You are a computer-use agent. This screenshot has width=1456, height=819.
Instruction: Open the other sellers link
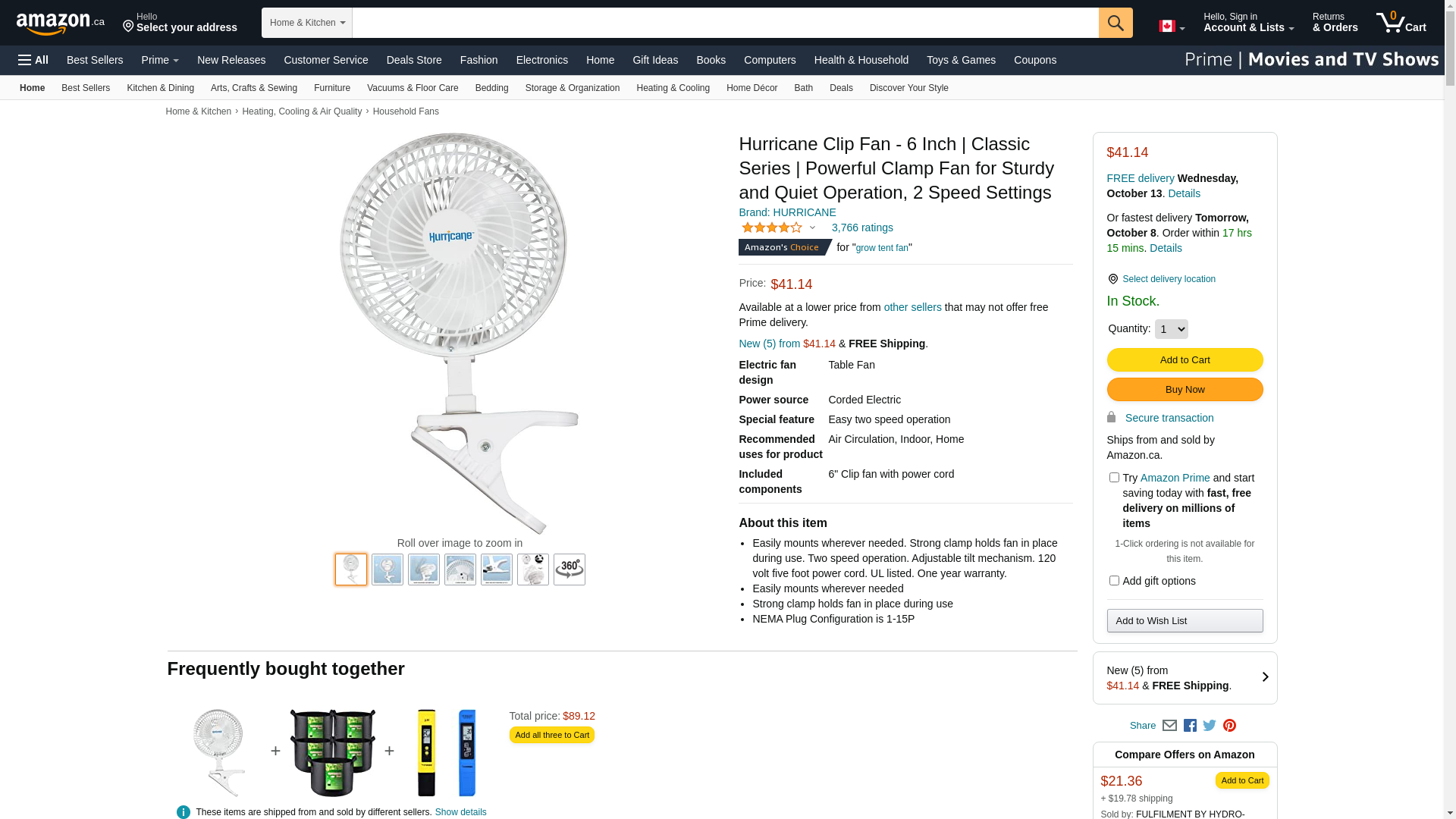(913, 307)
